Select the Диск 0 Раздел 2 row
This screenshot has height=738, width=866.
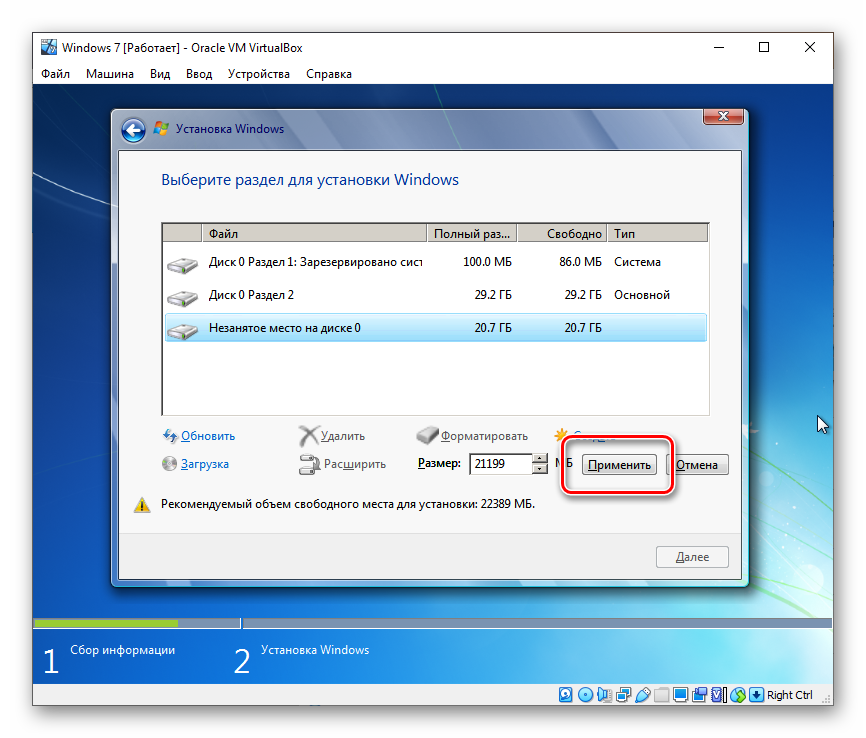click(435, 295)
